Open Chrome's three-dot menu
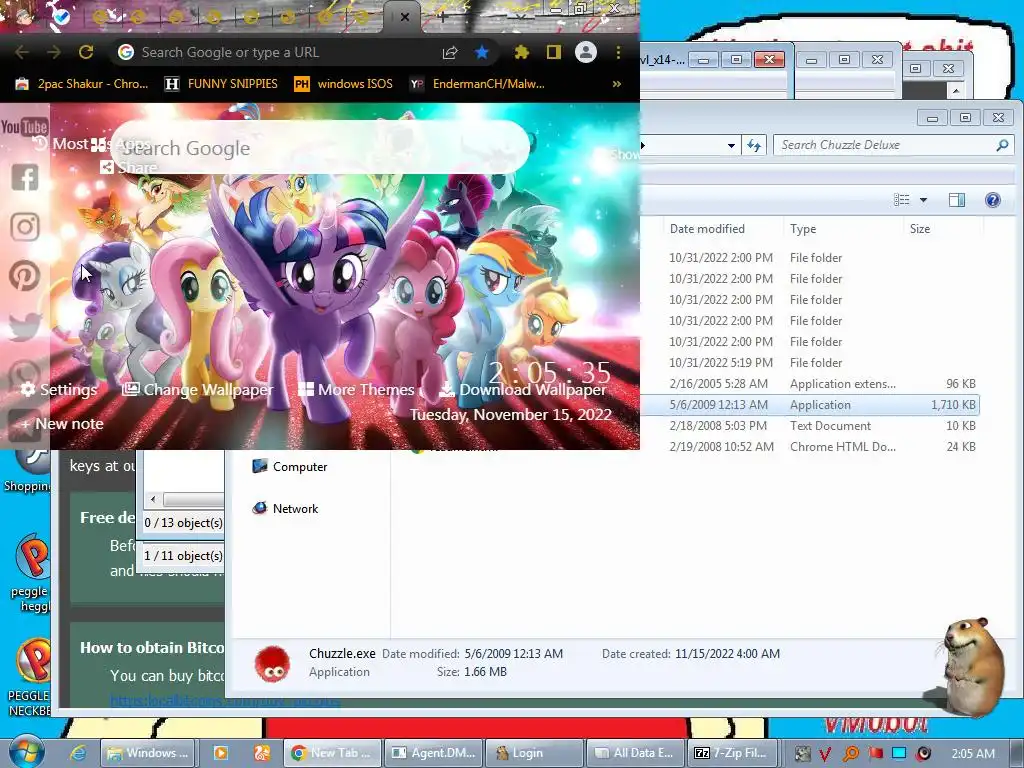The width and height of the screenshot is (1024, 768). point(618,52)
